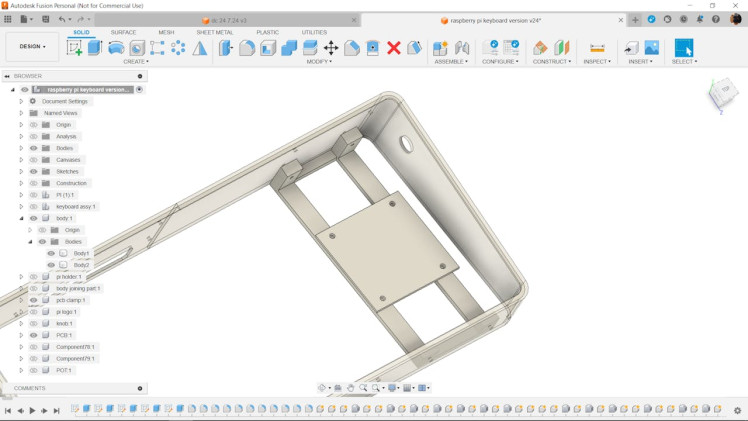Toggle visibility of Sketches folder
The width and height of the screenshot is (748, 421).
point(33,172)
